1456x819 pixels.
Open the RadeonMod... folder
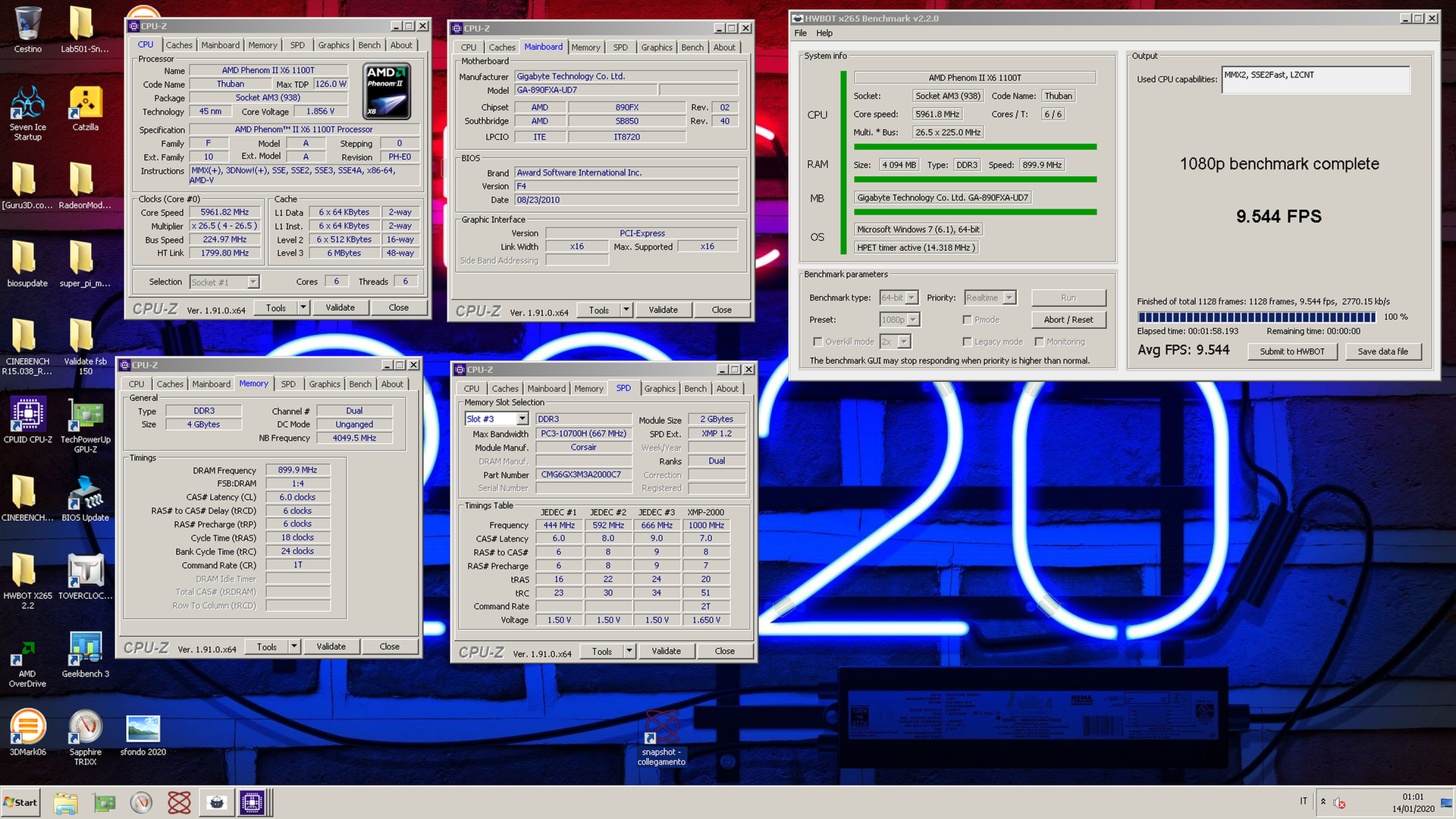click(85, 186)
